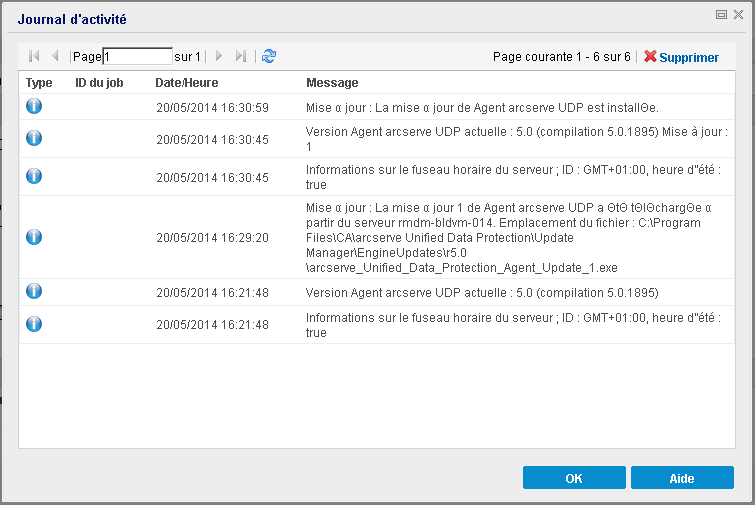Click the page number input field
Viewport: 755px width, 505px height.
click(137, 57)
